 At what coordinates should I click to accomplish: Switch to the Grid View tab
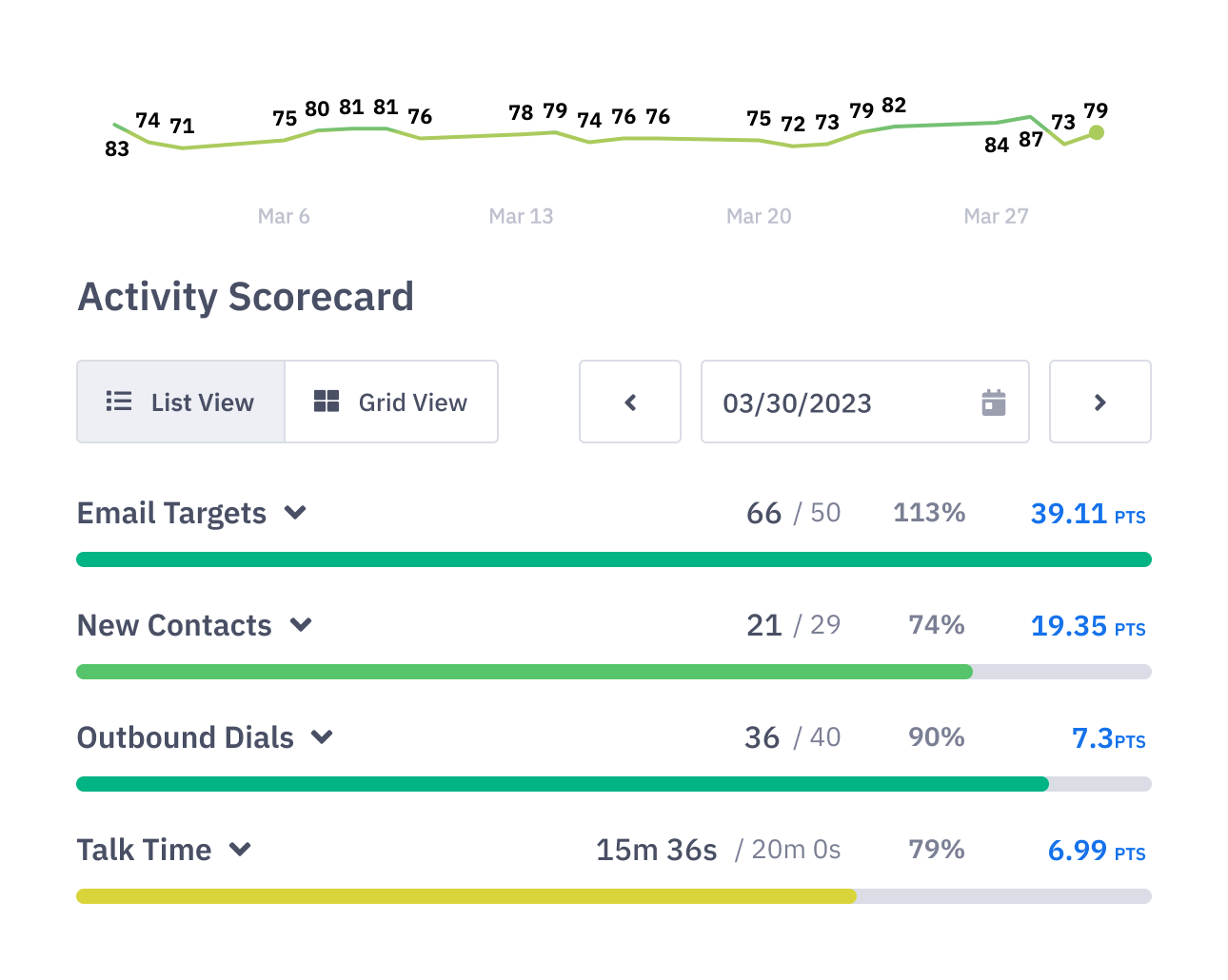point(391,402)
